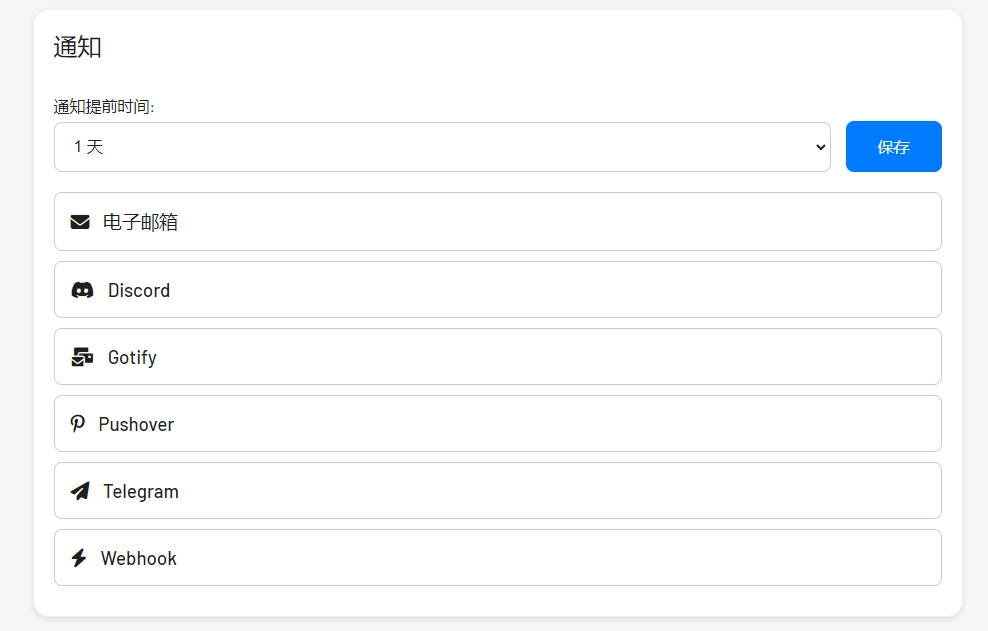Viewport: 988px width, 631px height.
Task: Expand the Discord notification section
Action: coord(497,290)
